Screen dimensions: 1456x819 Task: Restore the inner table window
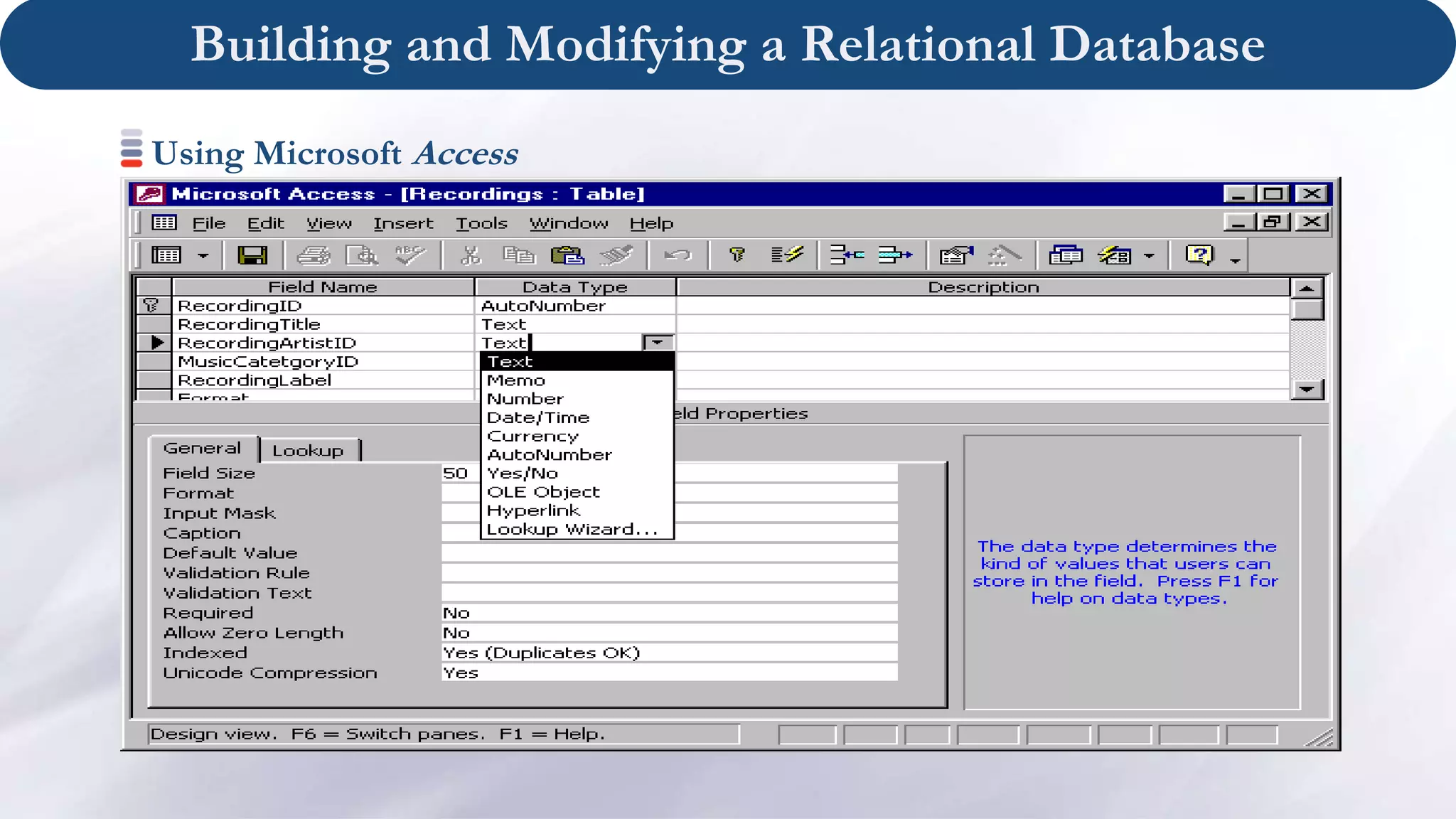[1273, 222]
